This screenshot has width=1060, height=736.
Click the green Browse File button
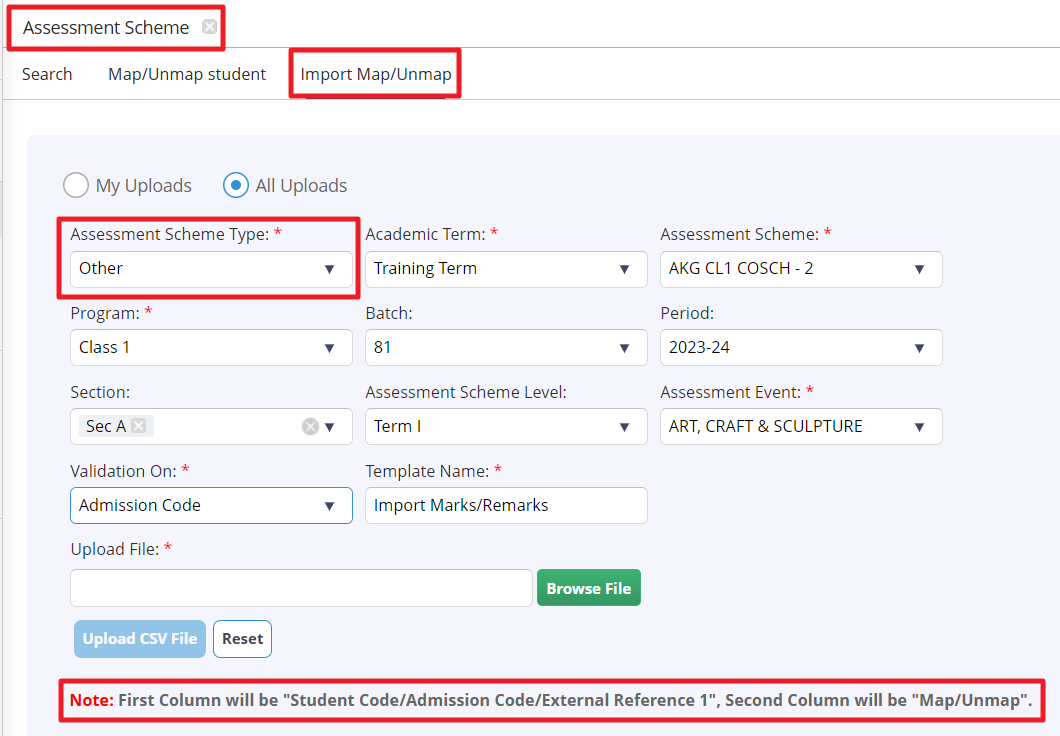(588, 588)
